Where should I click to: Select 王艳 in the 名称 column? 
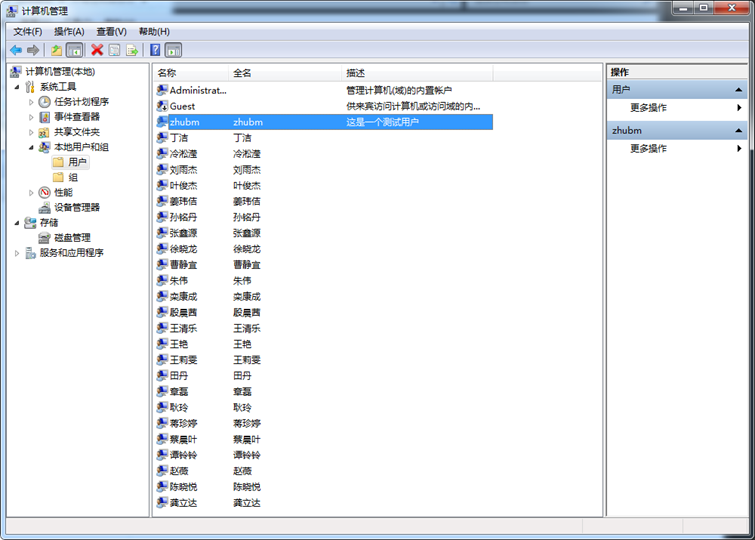click(179, 344)
